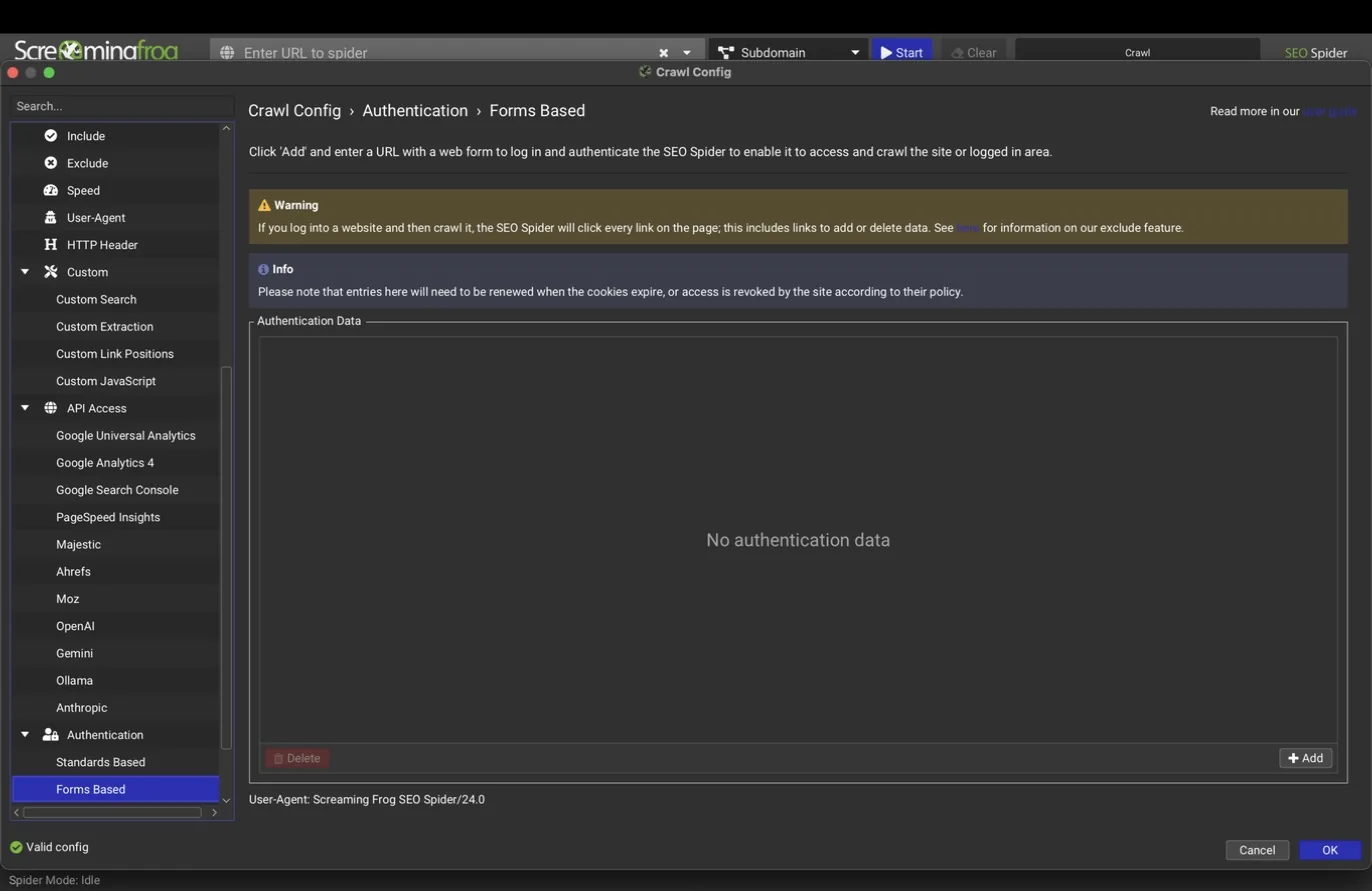The width and height of the screenshot is (1372, 891).
Task: Click horizontal scroll left arrow in sidebar
Action: [x=16, y=812]
